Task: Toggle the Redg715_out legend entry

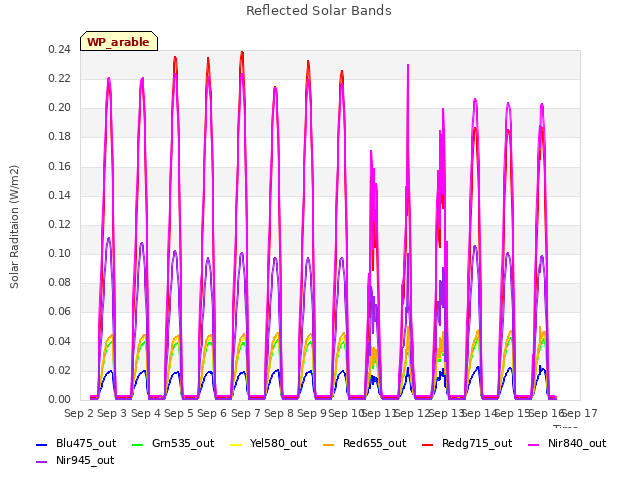Action: 467,443
